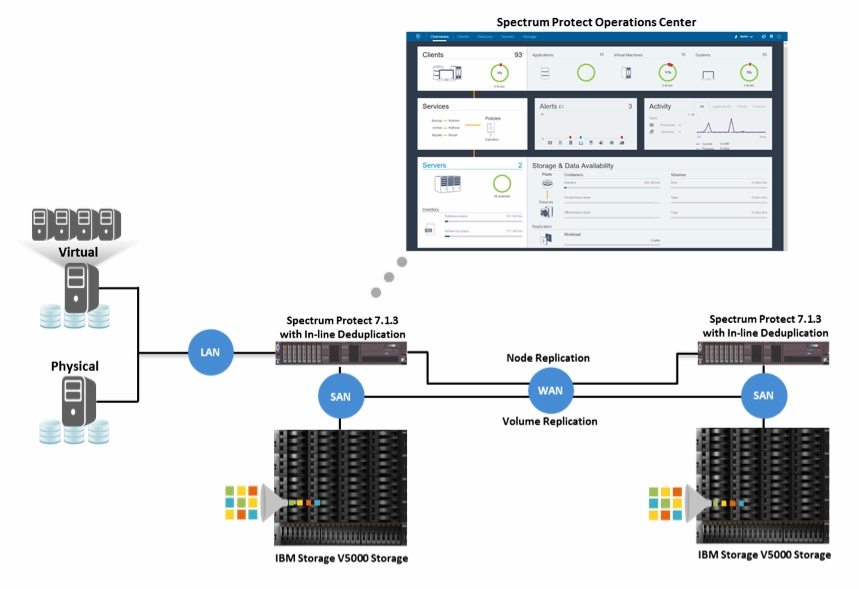This screenshot has height=589, width=859.
Task: Click the Servers link heading
Action: click(x=434, y=165)
